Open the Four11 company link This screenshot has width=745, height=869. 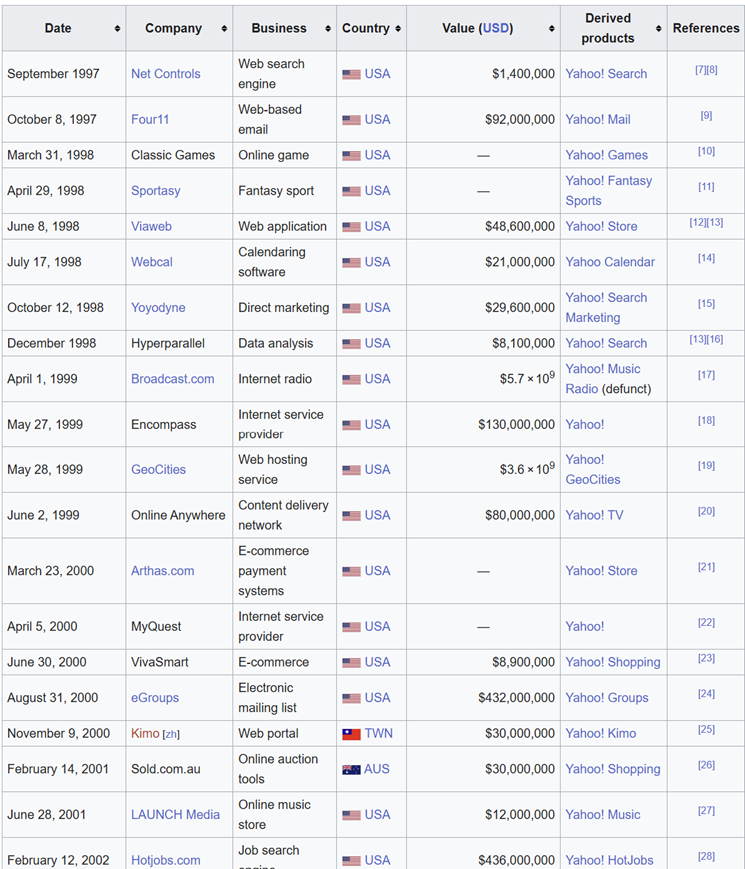(x=150, y=119)
